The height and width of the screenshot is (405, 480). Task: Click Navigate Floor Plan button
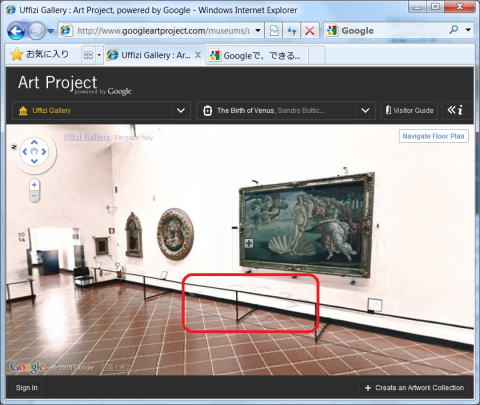coord(433,136)
